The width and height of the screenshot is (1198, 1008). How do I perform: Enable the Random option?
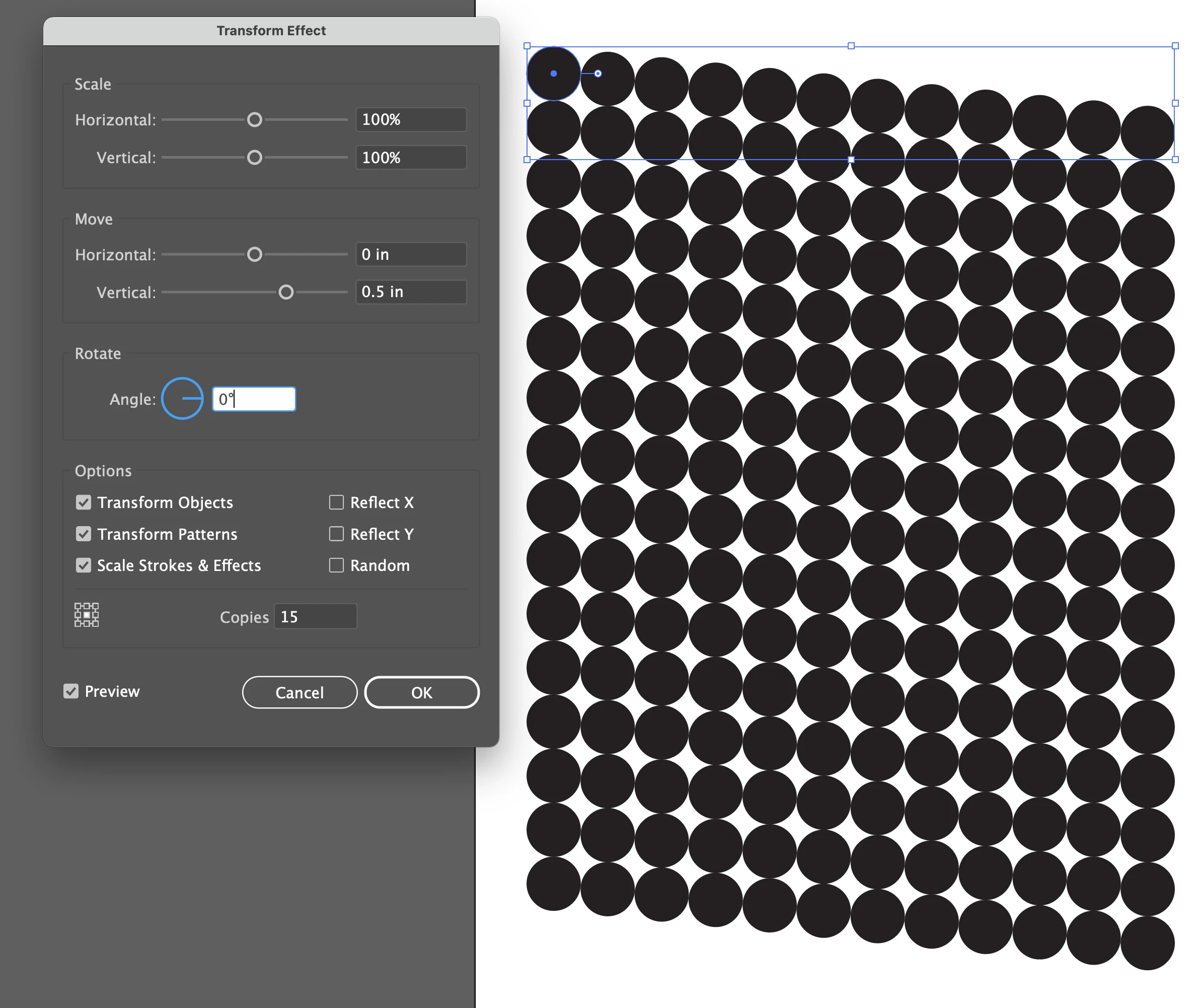pos(336,565)
